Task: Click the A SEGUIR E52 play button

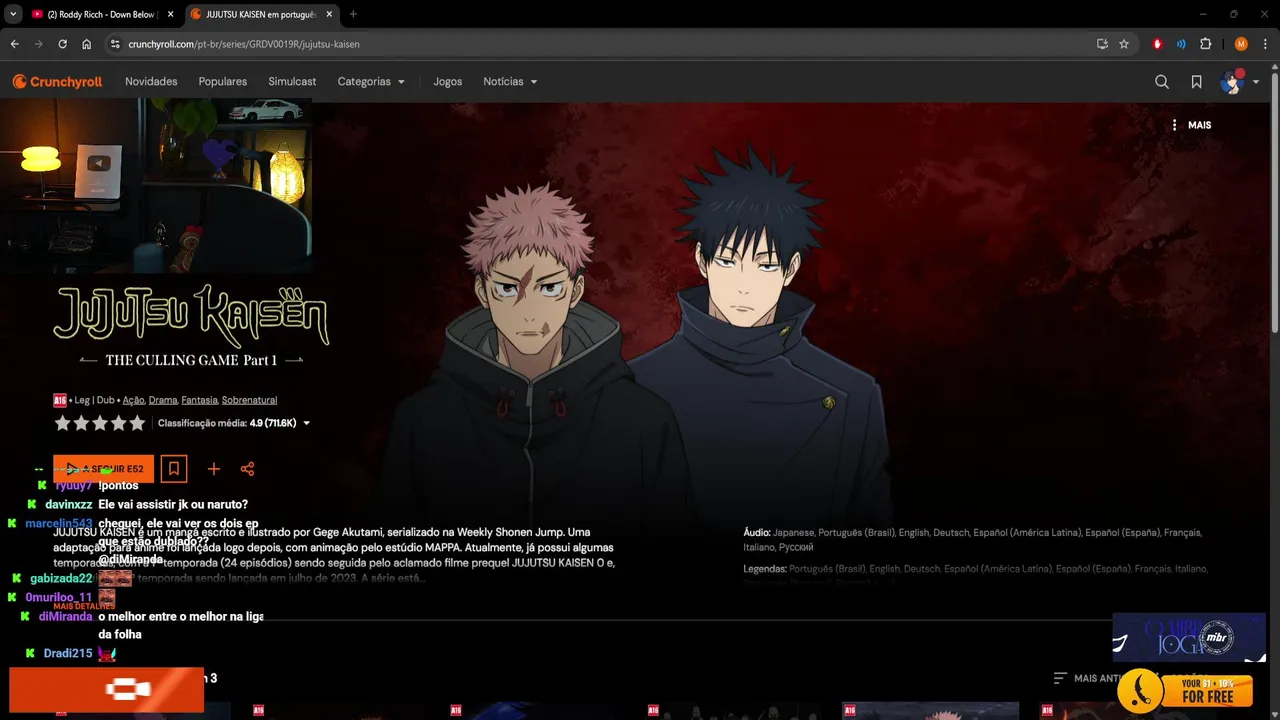Action: tap(104, 469)
